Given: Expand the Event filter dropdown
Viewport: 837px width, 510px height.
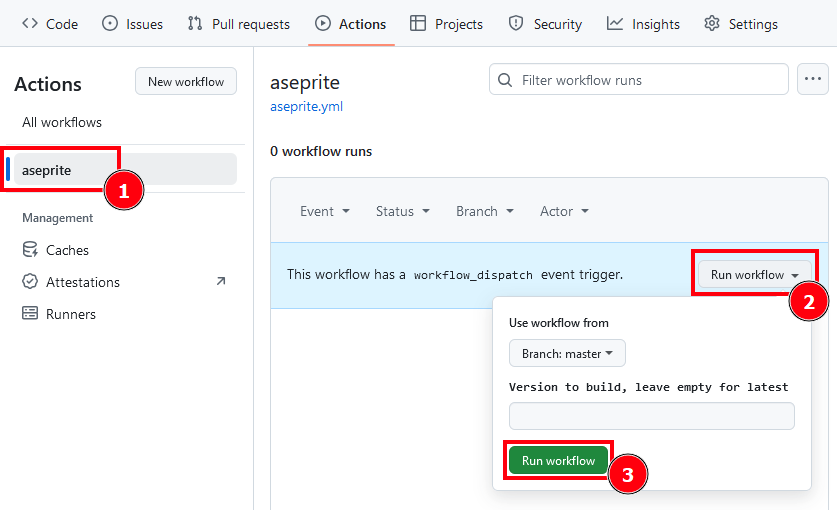Looking at the screenshot, I should pyautogui.click(x=325, y=211).
